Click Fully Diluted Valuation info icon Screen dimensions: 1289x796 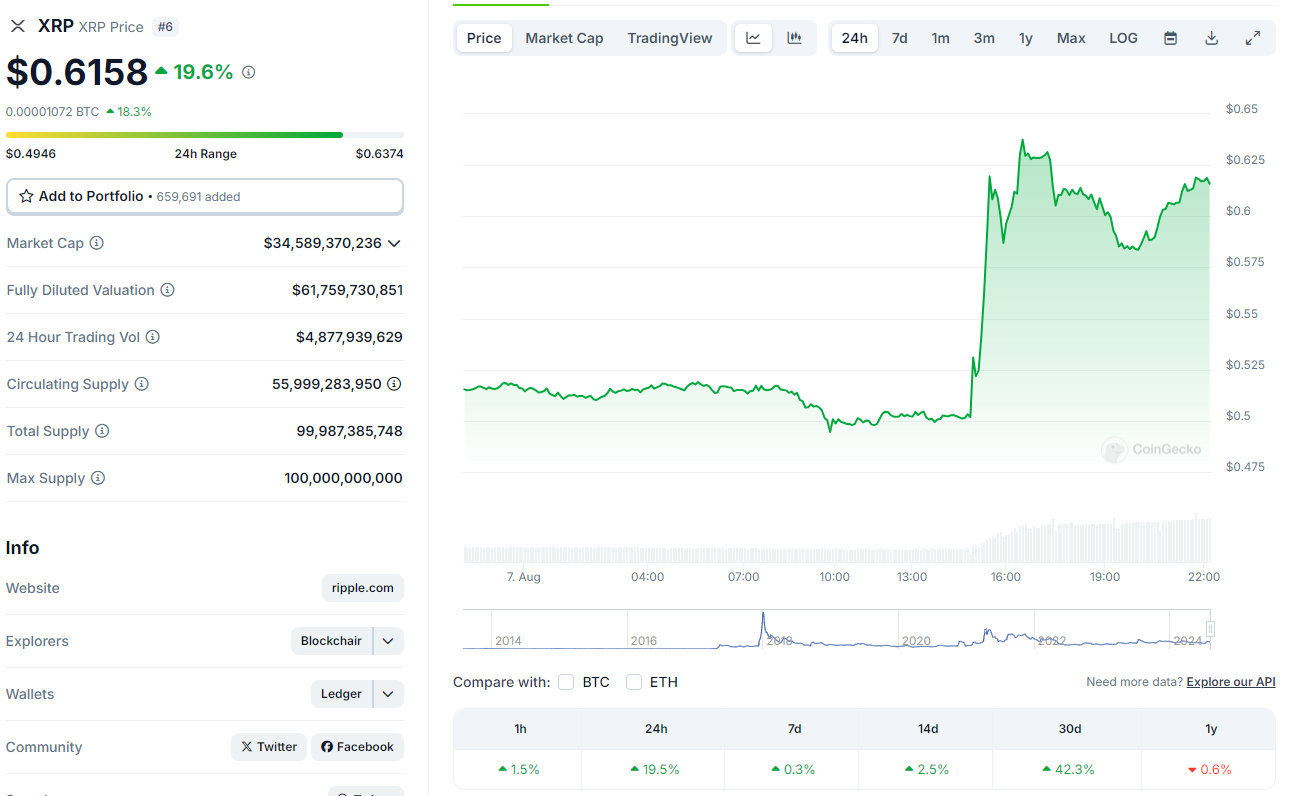click(168, 290)
